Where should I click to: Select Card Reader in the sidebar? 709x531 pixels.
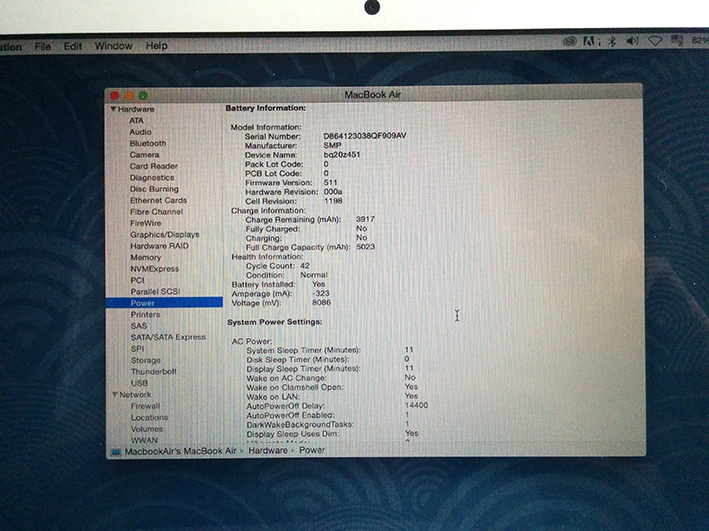154,166
